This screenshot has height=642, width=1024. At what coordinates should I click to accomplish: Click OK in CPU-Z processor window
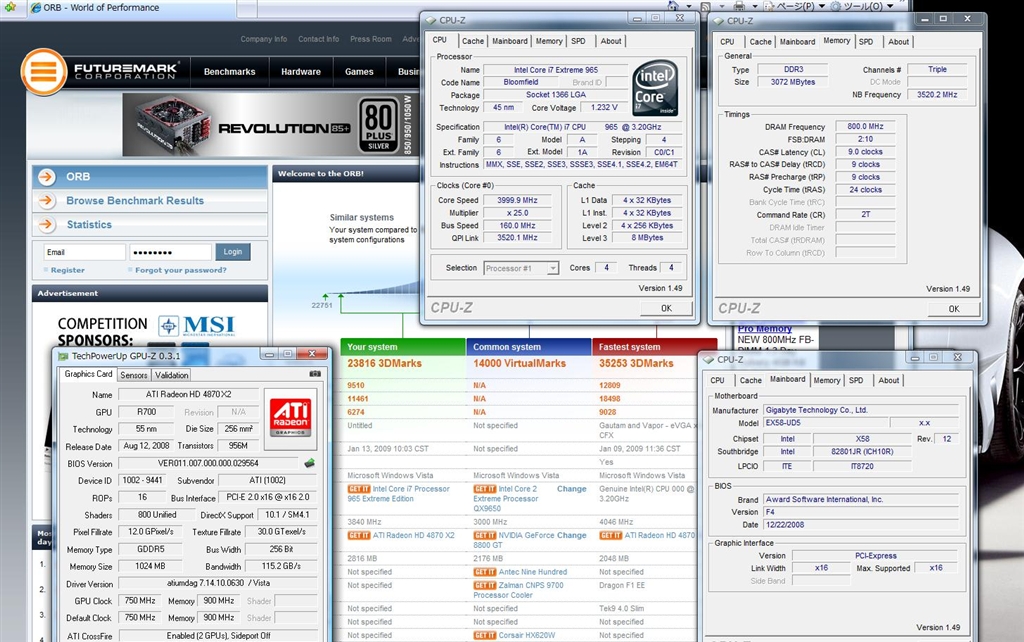[666, 308]
